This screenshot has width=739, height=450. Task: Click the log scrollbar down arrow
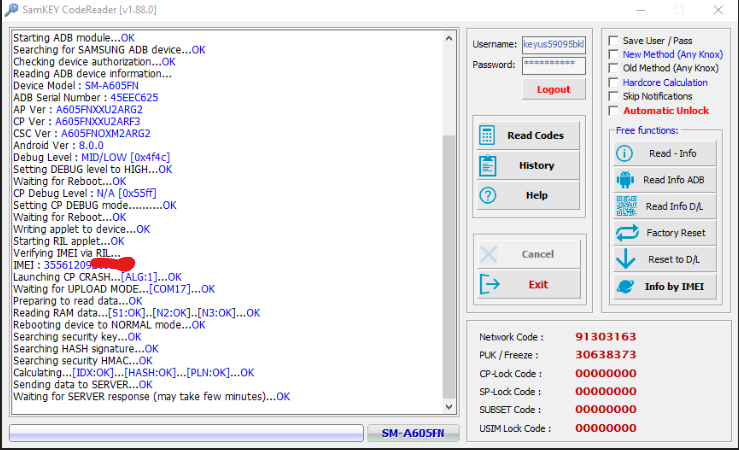(x=449, y=407)
